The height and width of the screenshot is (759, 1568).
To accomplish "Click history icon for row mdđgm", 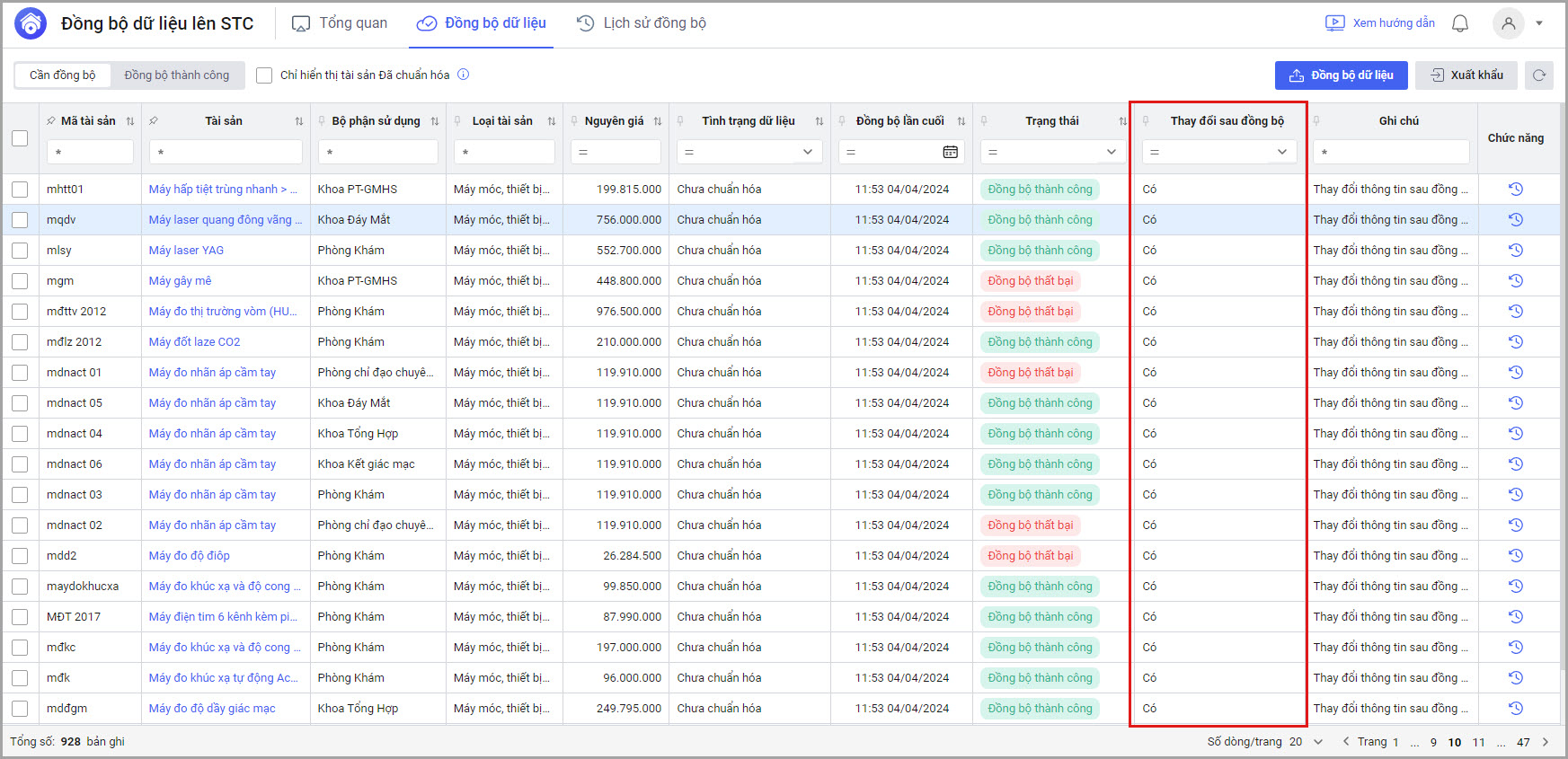I will click(1515, 709).
